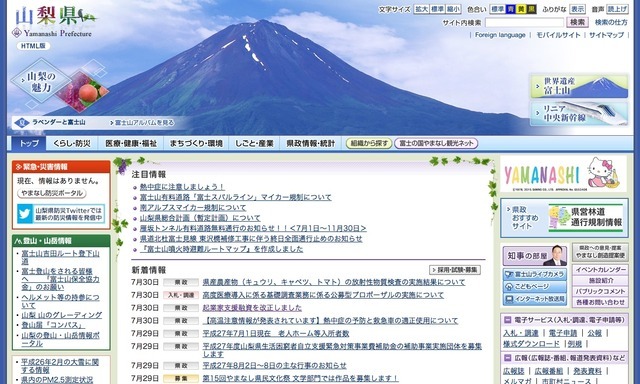Open 県営林道 通行規制情報 banner

tap(585, 218)
